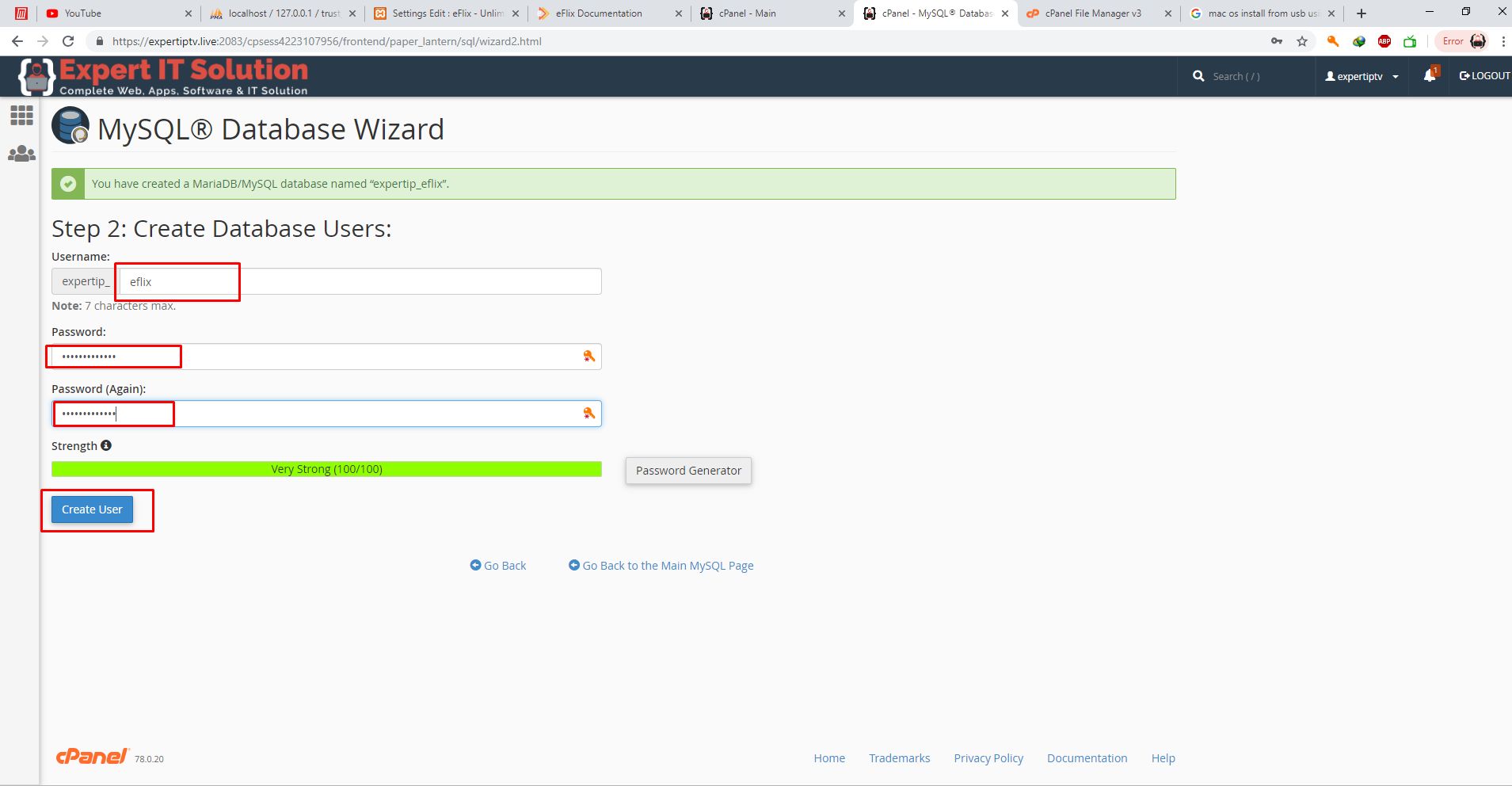This screenshot has height=786, width=1512.
Task: Click the Error profile chip in toolbar
Action: click(1462, 41)
